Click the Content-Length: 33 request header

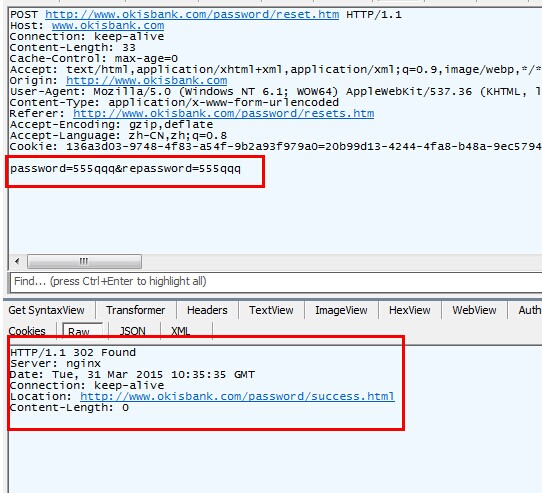[x=73, y=47]
